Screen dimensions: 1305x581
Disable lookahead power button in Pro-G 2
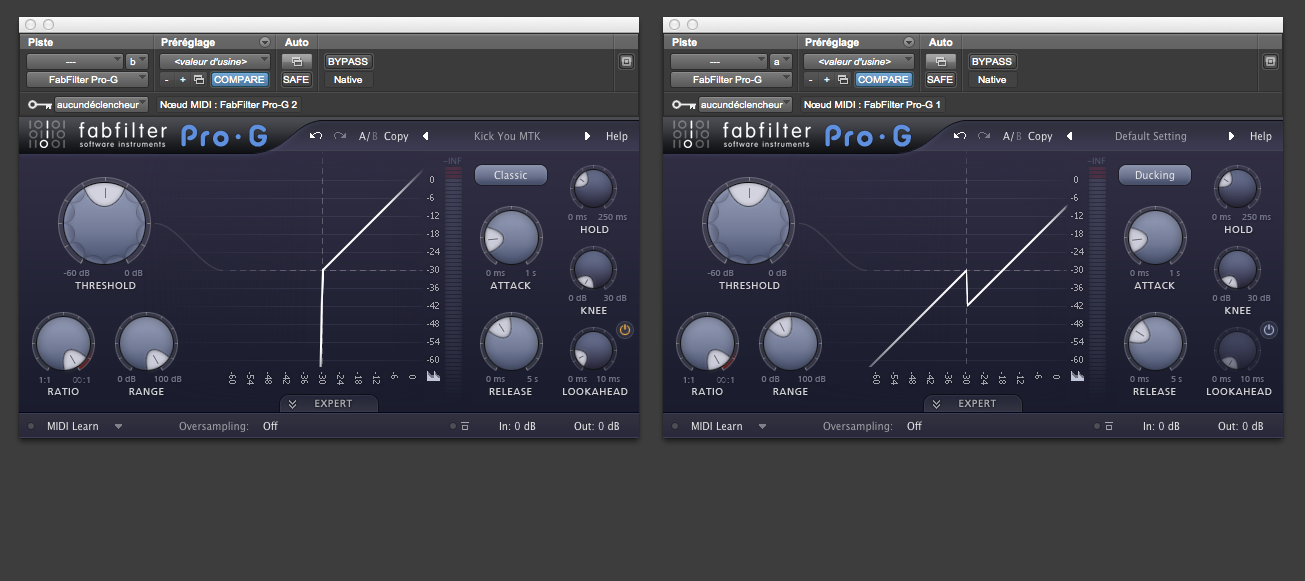(x=625, y=329)
